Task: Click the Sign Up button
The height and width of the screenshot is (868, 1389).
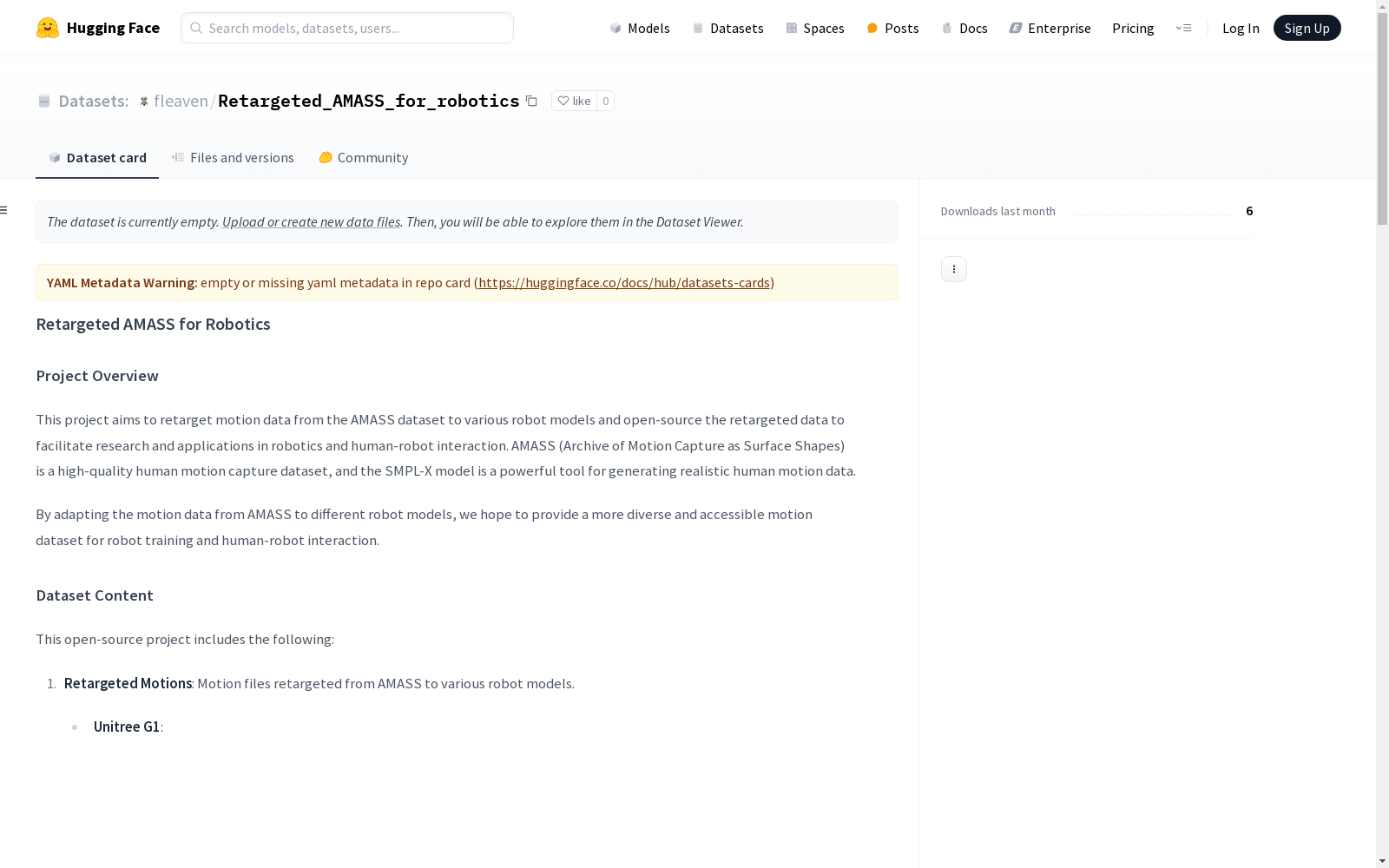Action: (1307, 28)
